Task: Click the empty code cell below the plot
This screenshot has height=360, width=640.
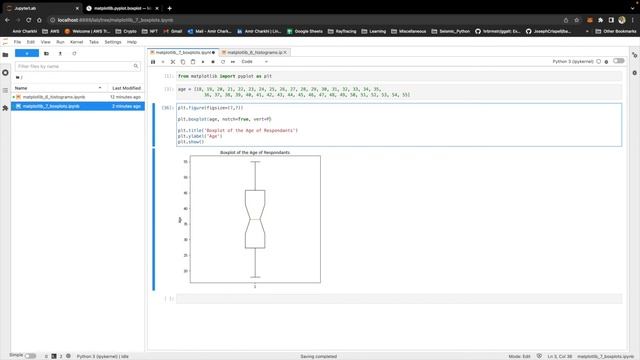Action: pos(399,299)
